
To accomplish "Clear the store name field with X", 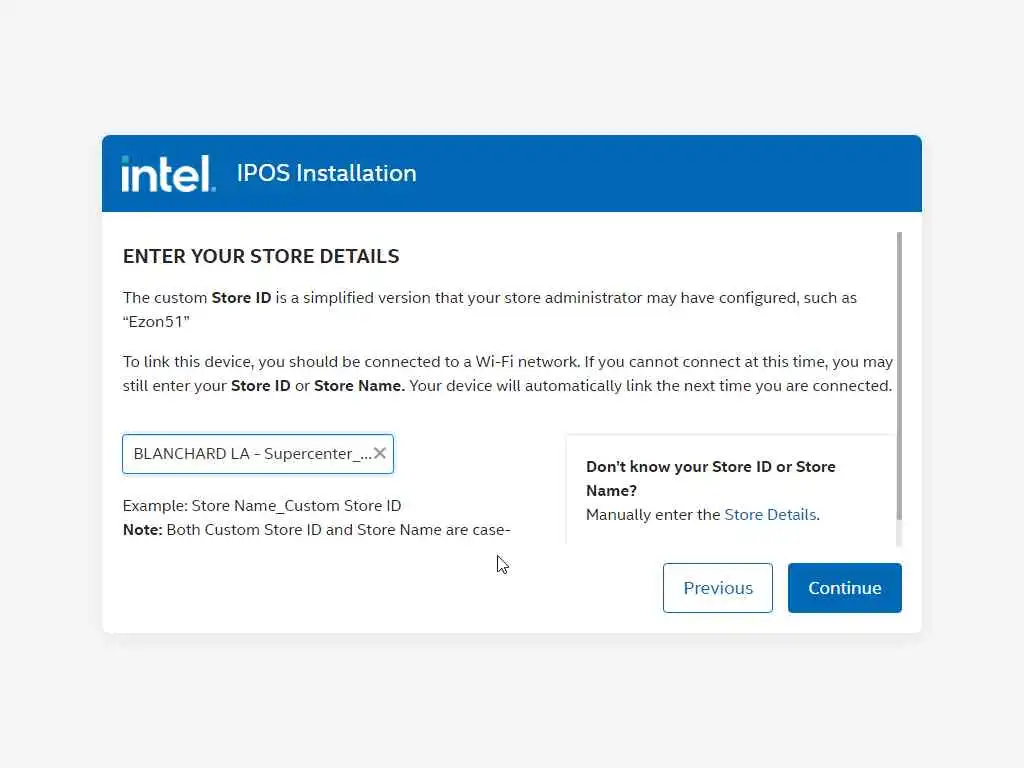I will pyautogui.click(x=380, y=454).
